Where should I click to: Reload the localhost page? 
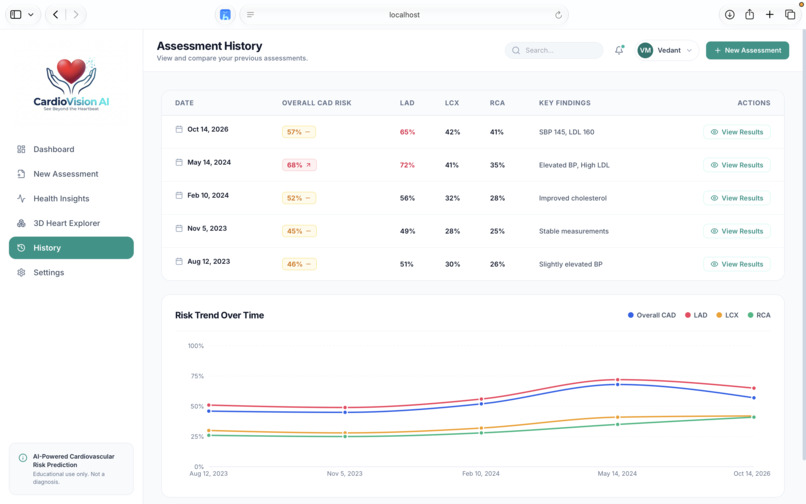click(x=558, y=15)
